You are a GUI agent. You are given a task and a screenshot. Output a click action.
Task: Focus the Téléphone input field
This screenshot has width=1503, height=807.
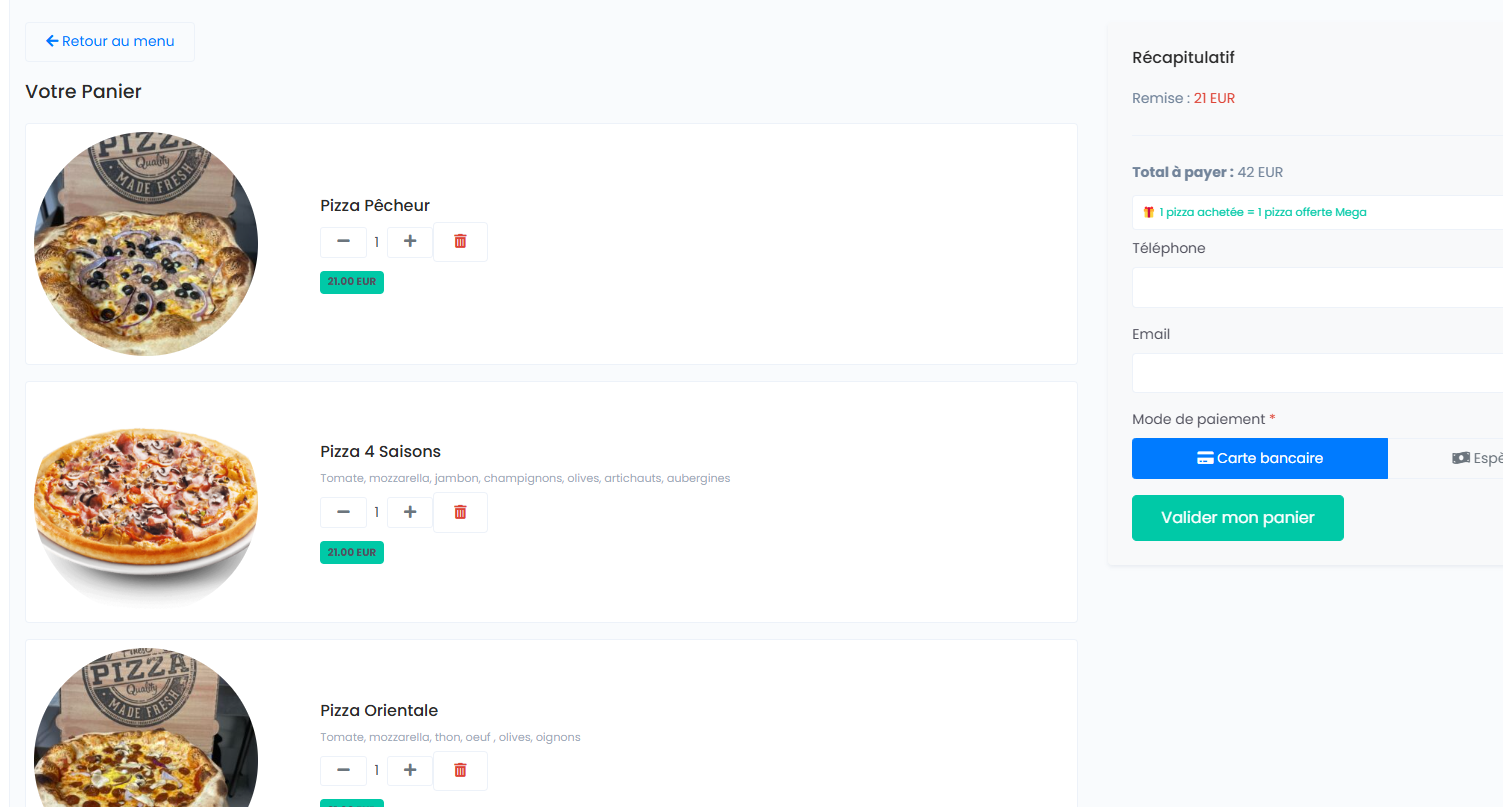coord(1316,288)
